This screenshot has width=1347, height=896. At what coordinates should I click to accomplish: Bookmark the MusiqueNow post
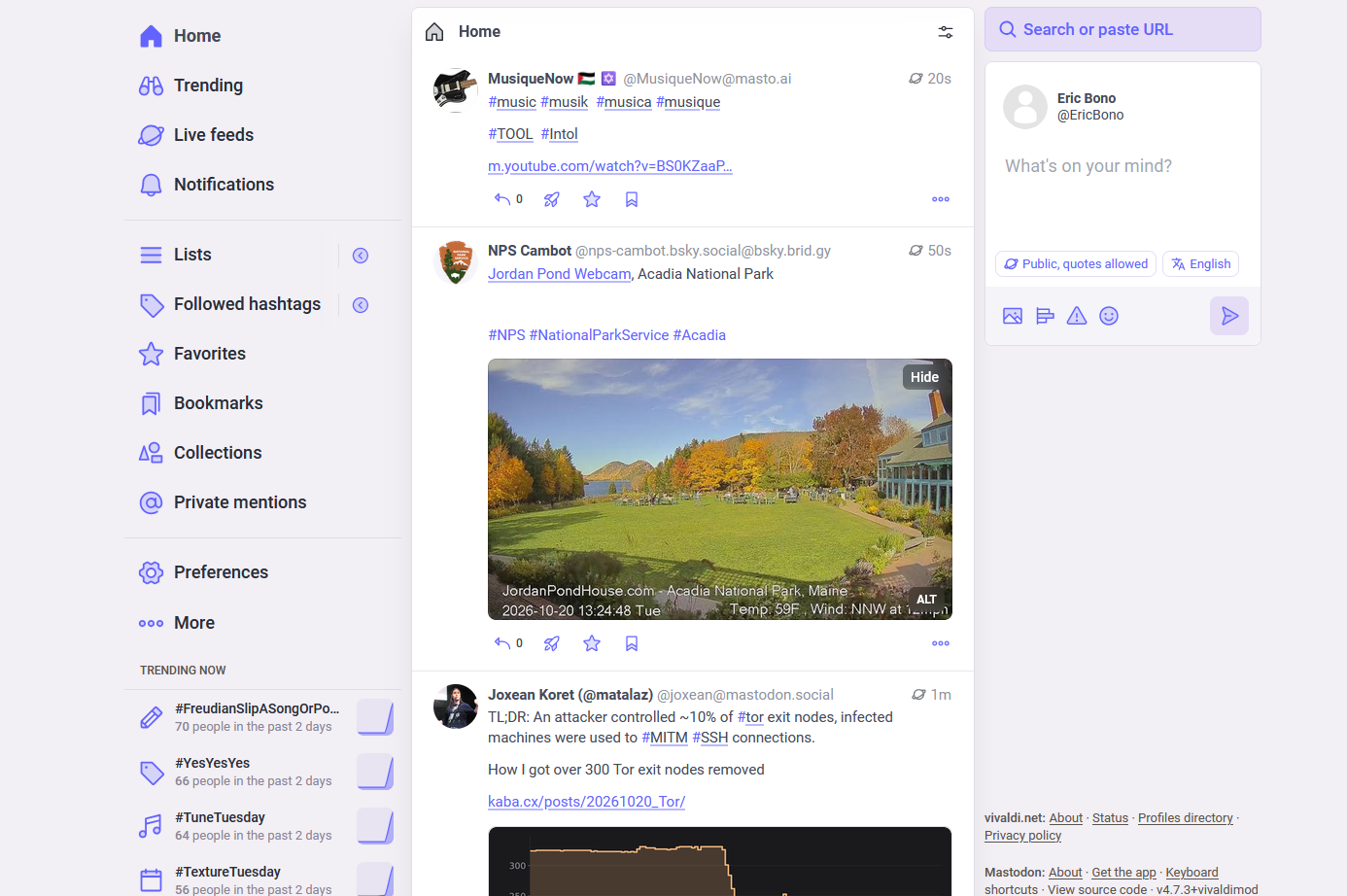632,199
